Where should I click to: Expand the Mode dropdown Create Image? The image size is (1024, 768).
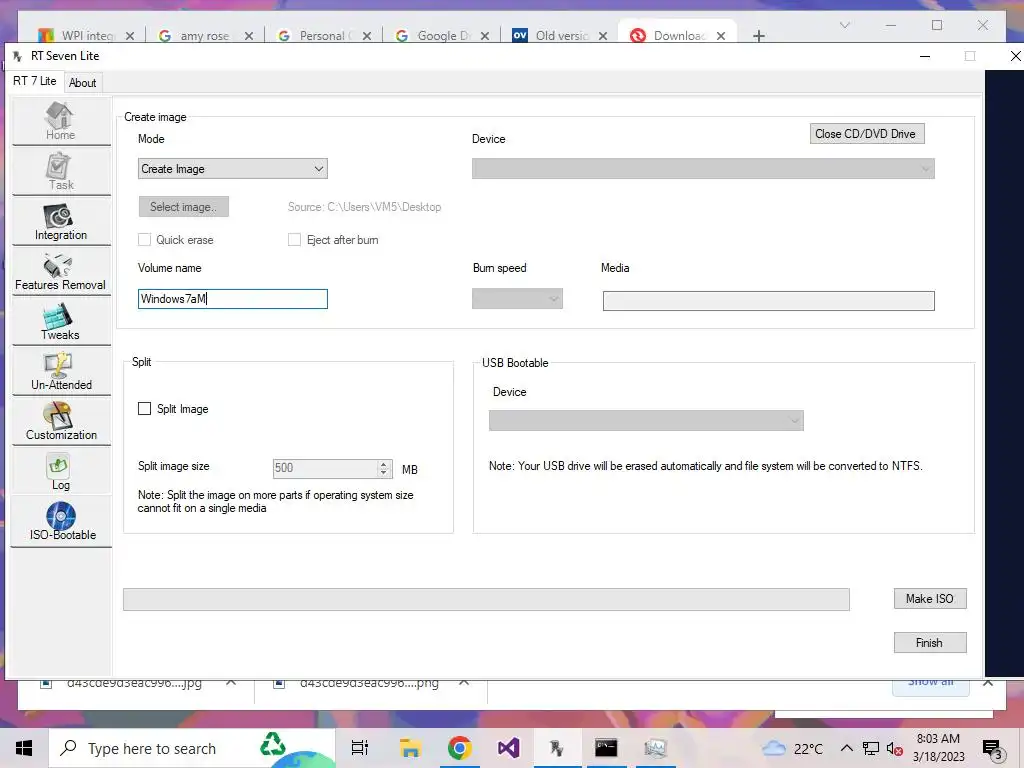(x=232, y=168)
